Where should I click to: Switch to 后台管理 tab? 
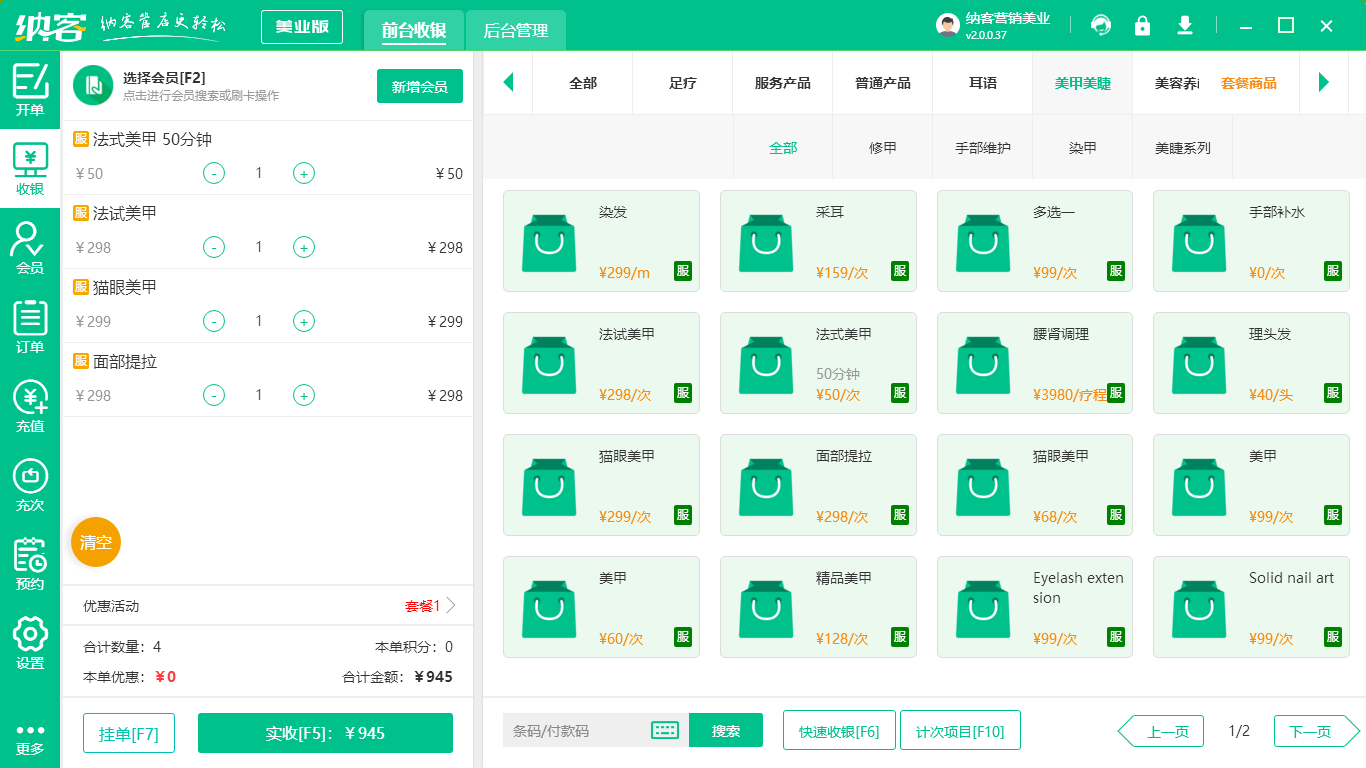(516, 30)
